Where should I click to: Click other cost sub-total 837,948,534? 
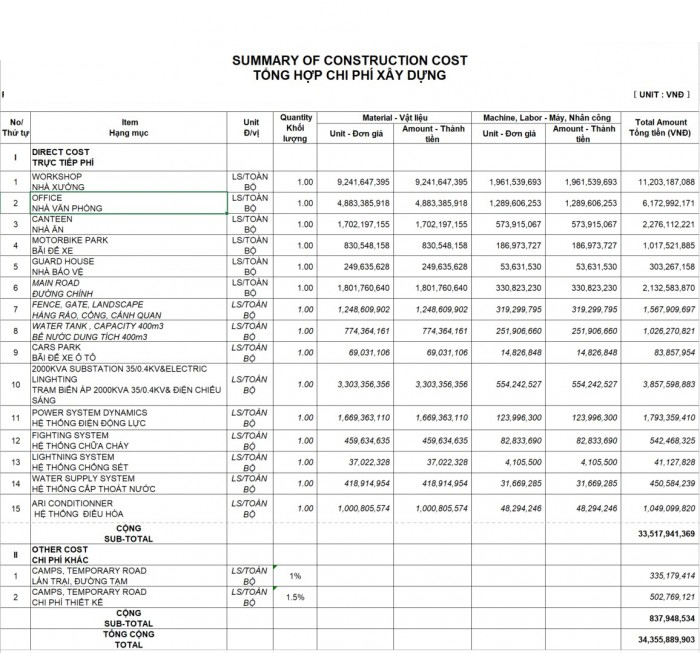659,617
